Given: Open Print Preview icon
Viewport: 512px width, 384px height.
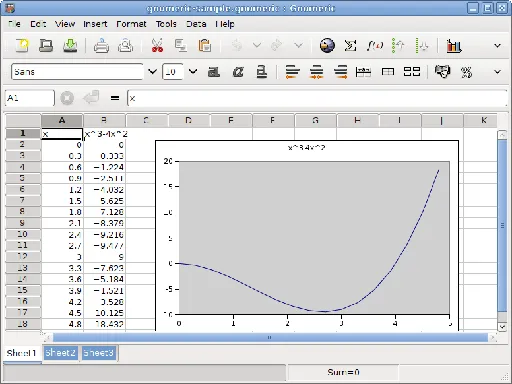Looking at the screenshot, I should [126, 45].
